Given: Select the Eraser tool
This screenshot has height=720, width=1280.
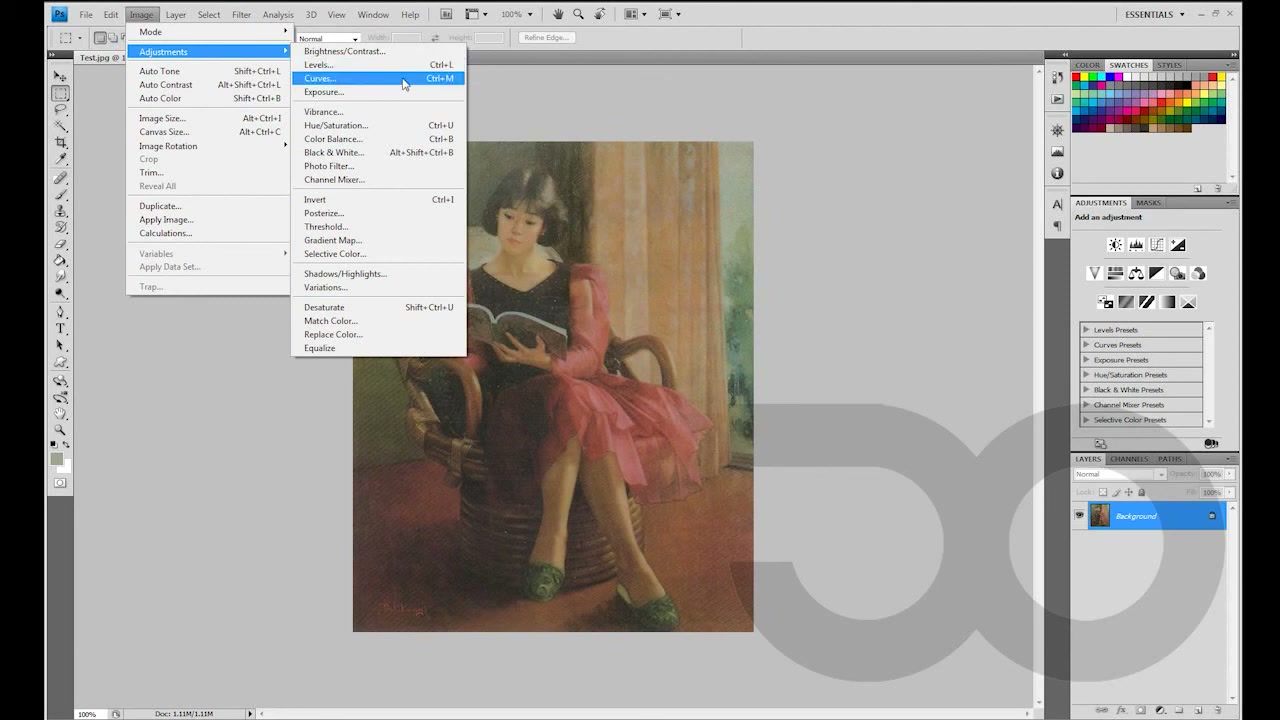Looking at the screenshot, I should pos(60,244).
